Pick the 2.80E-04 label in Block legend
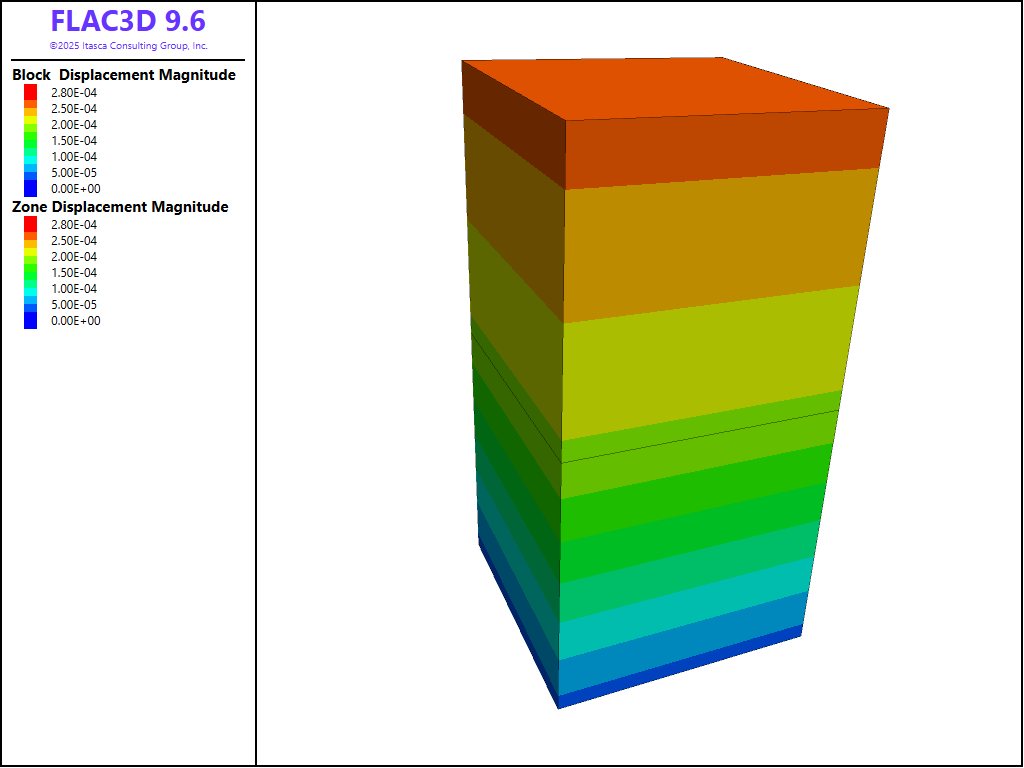 point(75,93)
